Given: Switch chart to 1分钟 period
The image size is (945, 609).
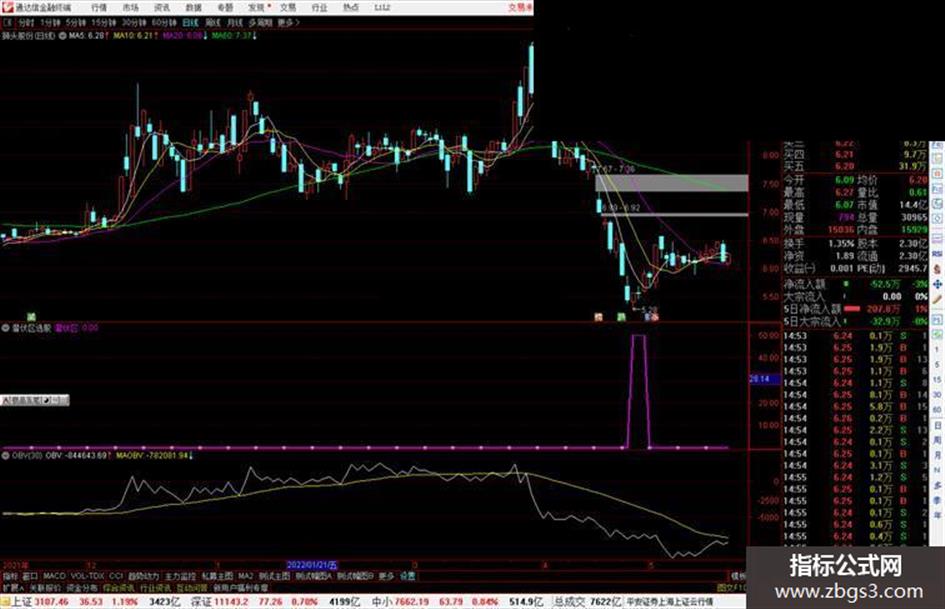Looking at the screenshot, I should 50,22.
